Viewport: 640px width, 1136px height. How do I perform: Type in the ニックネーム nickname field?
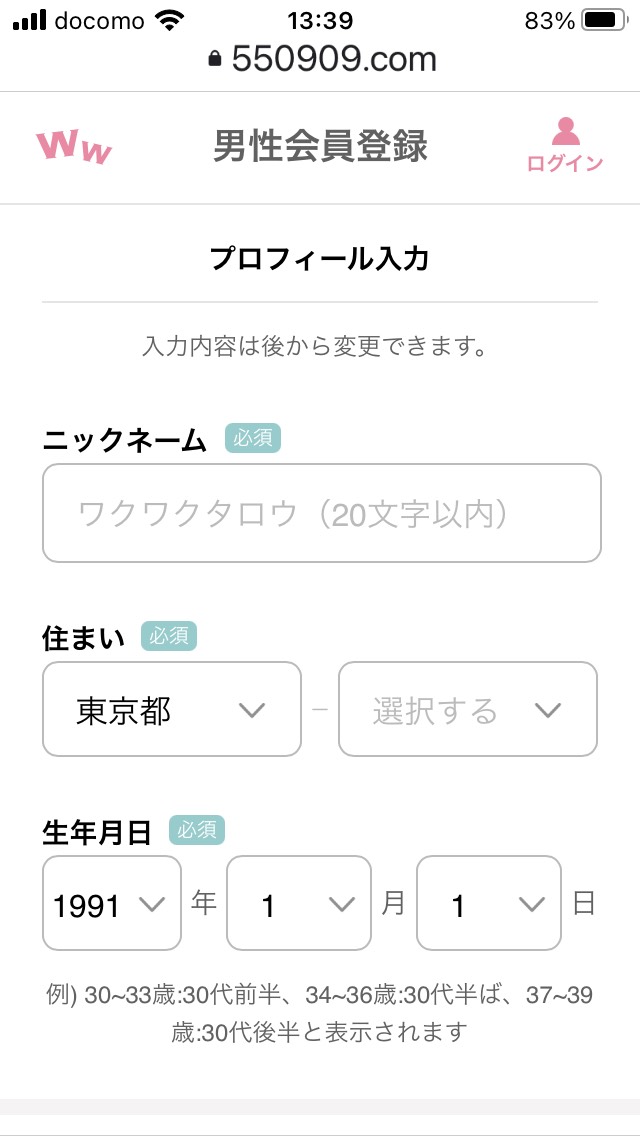[x=321, y=513]
